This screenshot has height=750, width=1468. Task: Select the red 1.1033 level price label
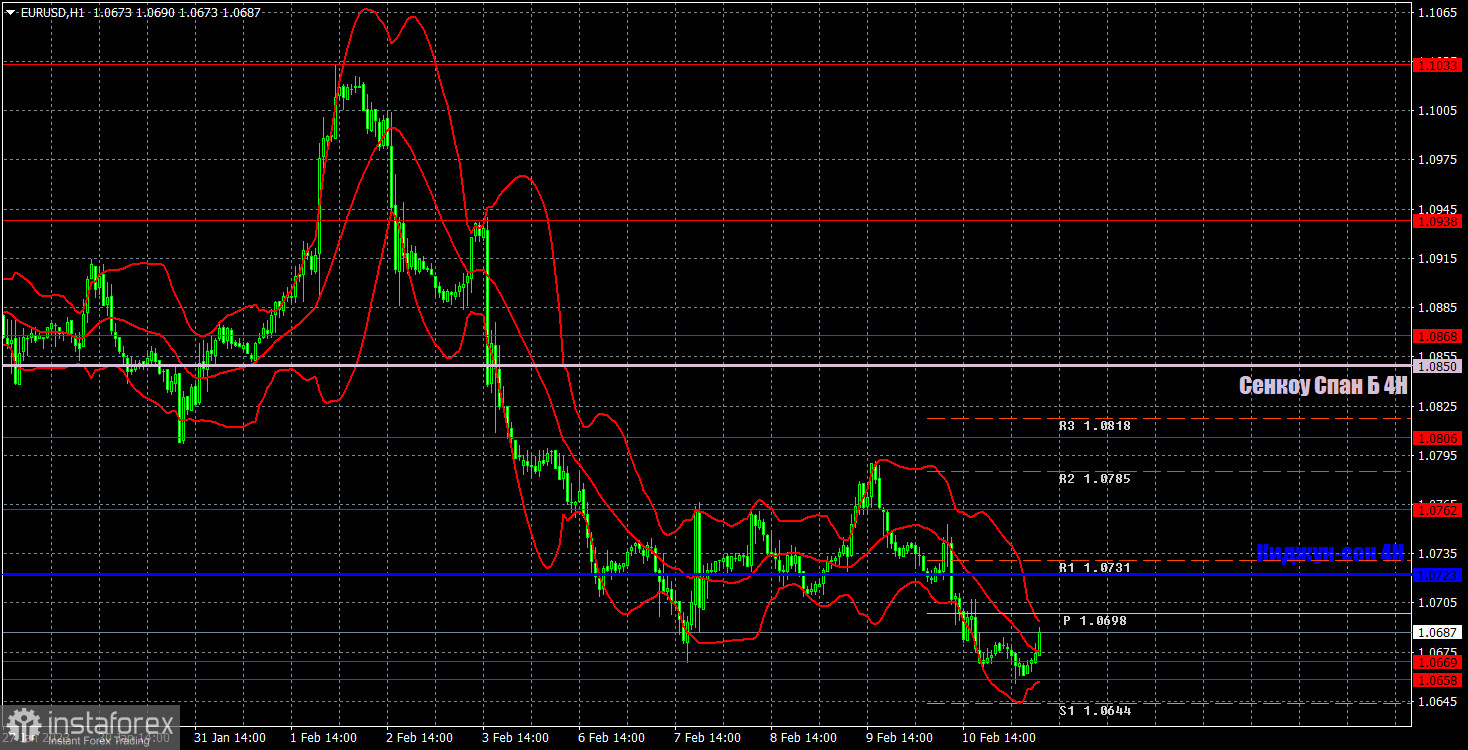(x=1439, y=64)
